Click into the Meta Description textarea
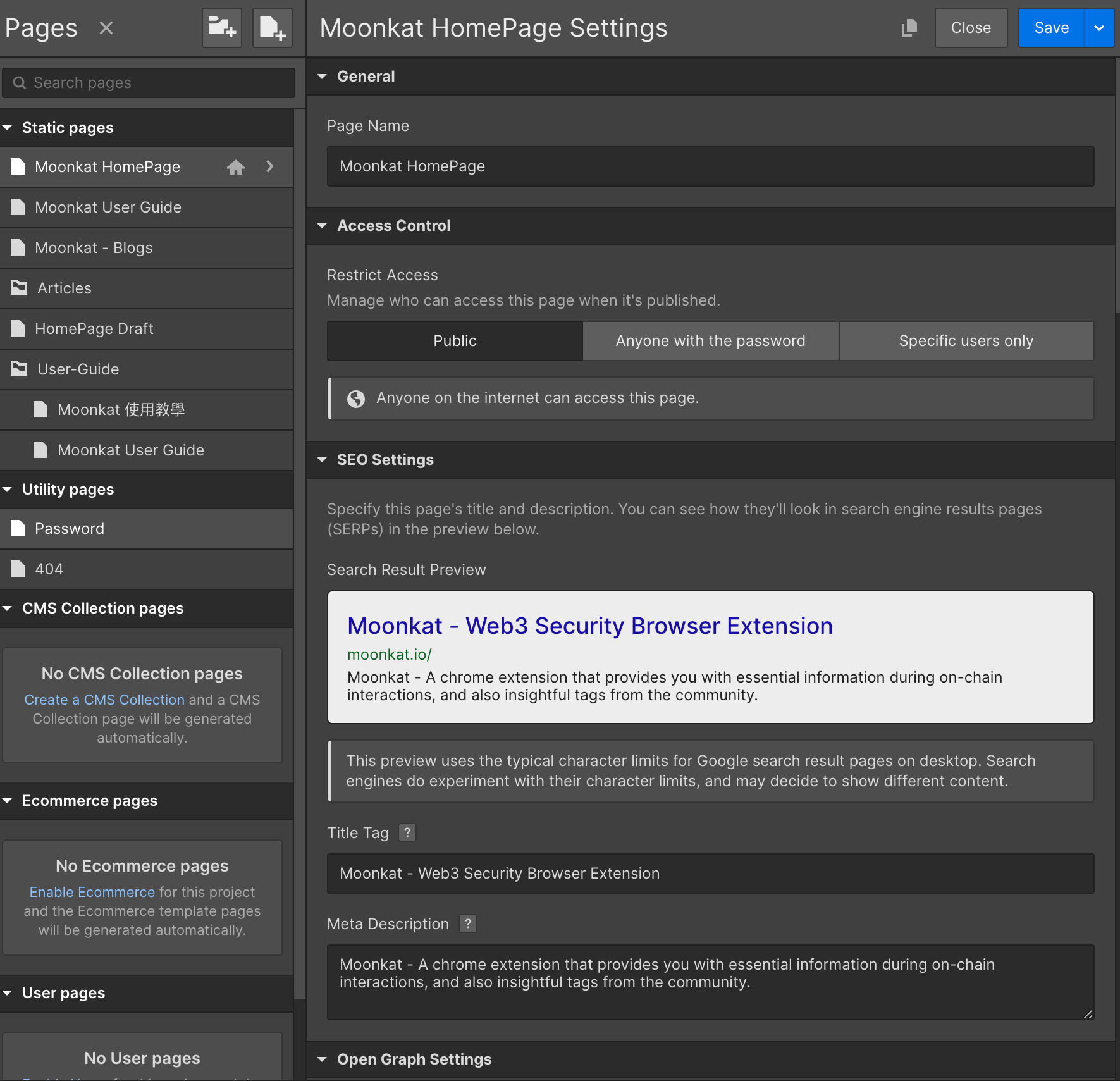 [x=710, y=982]
